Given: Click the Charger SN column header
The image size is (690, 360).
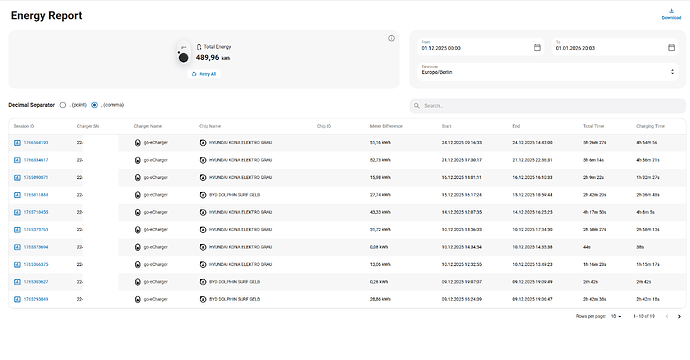Looking at the screenshot, I should pyautogui.click(x=88, y=126).
